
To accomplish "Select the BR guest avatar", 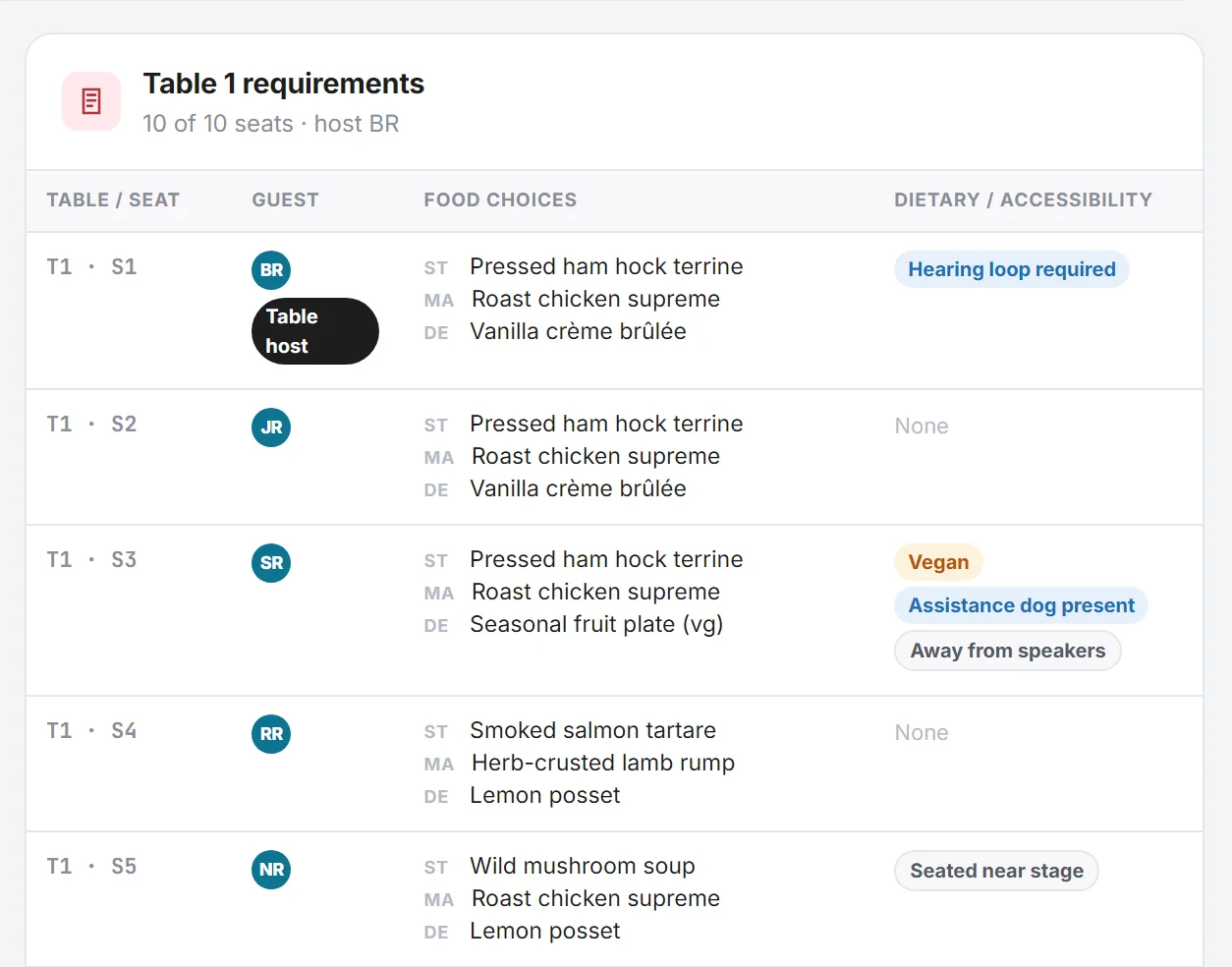I will pos(271,270).
